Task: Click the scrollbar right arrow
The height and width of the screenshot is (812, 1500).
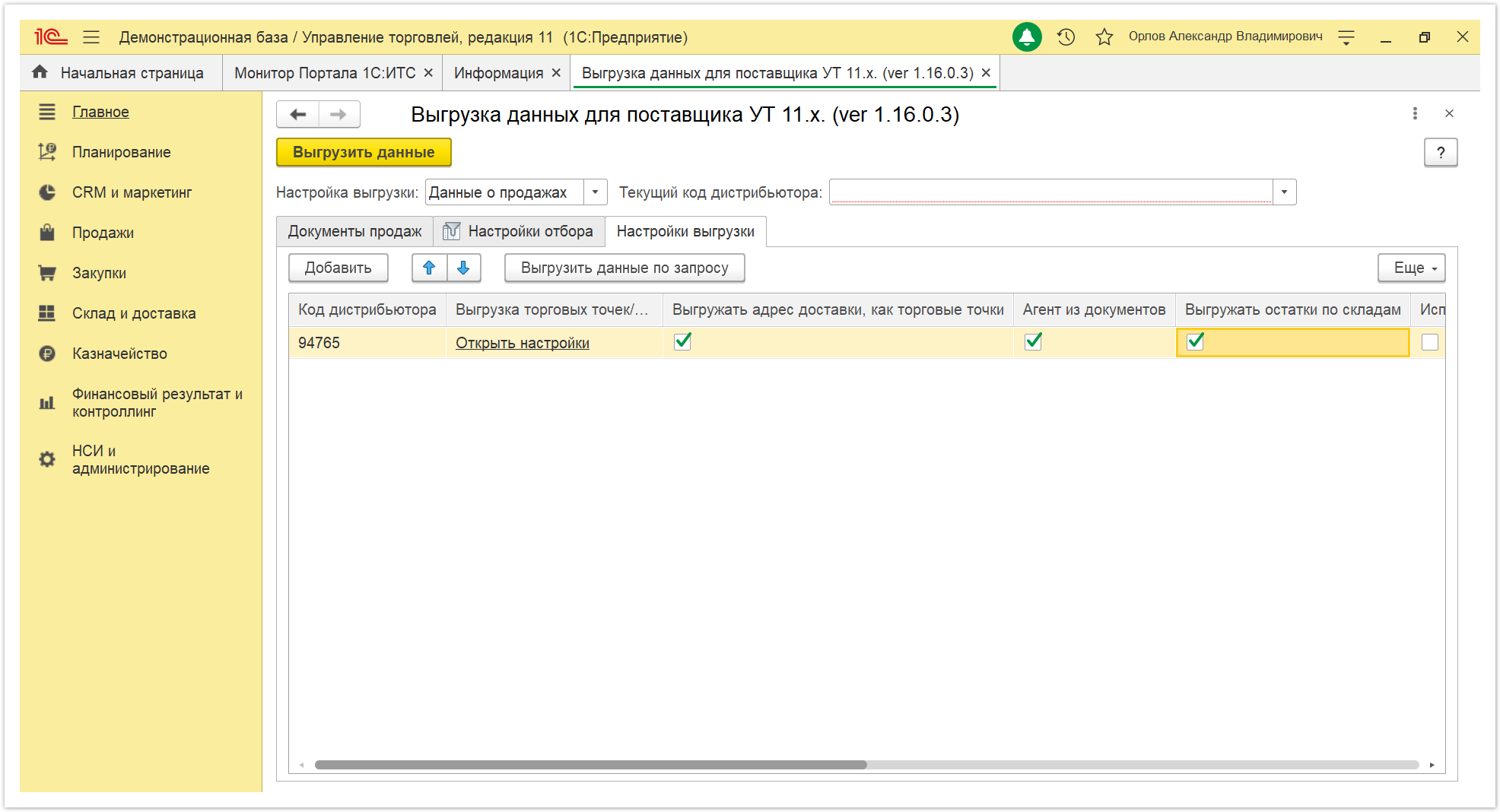Action: point(1432,765)
